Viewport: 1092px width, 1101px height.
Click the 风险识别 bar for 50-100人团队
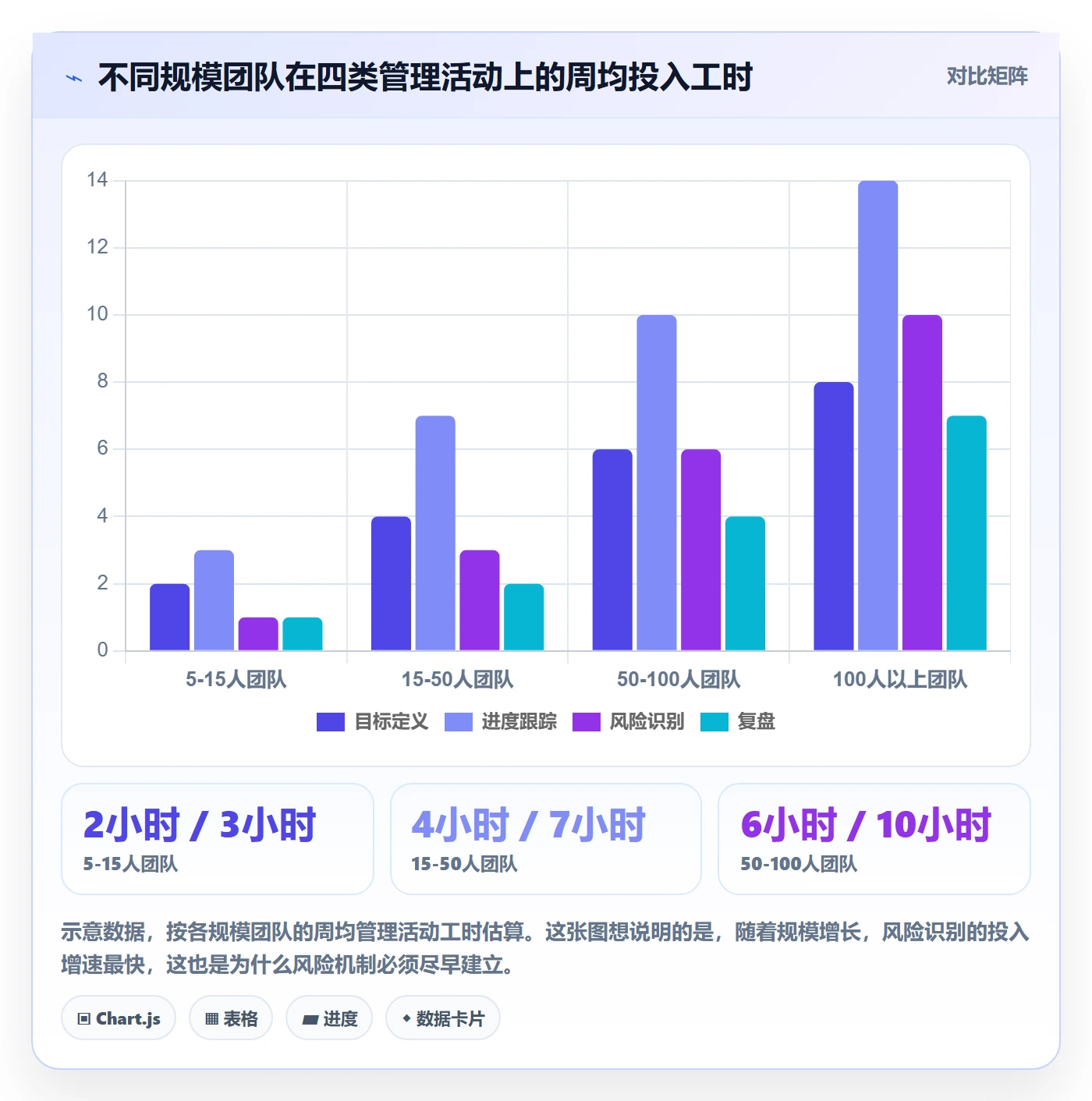click(701, 550)
